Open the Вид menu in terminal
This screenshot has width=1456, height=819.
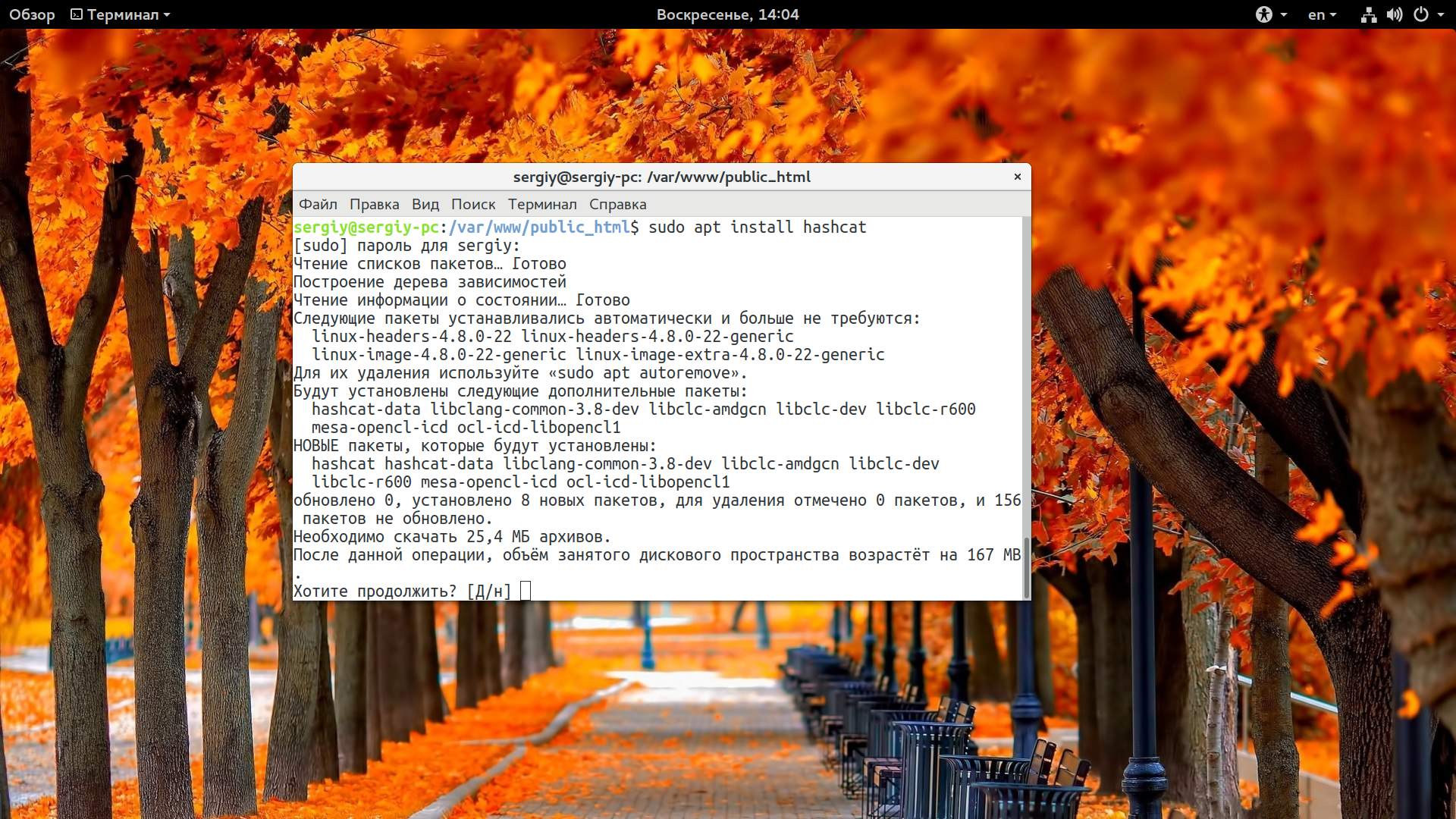coord(425,204)
